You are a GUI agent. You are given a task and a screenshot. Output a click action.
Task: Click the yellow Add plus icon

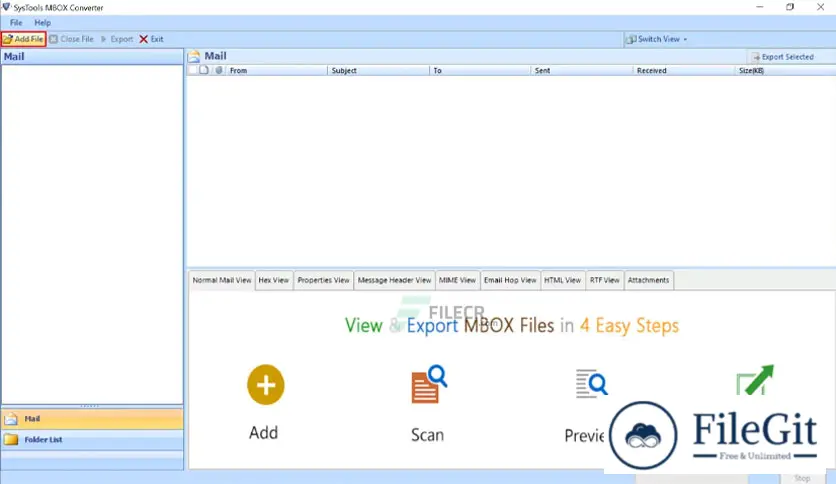(266, 385)
